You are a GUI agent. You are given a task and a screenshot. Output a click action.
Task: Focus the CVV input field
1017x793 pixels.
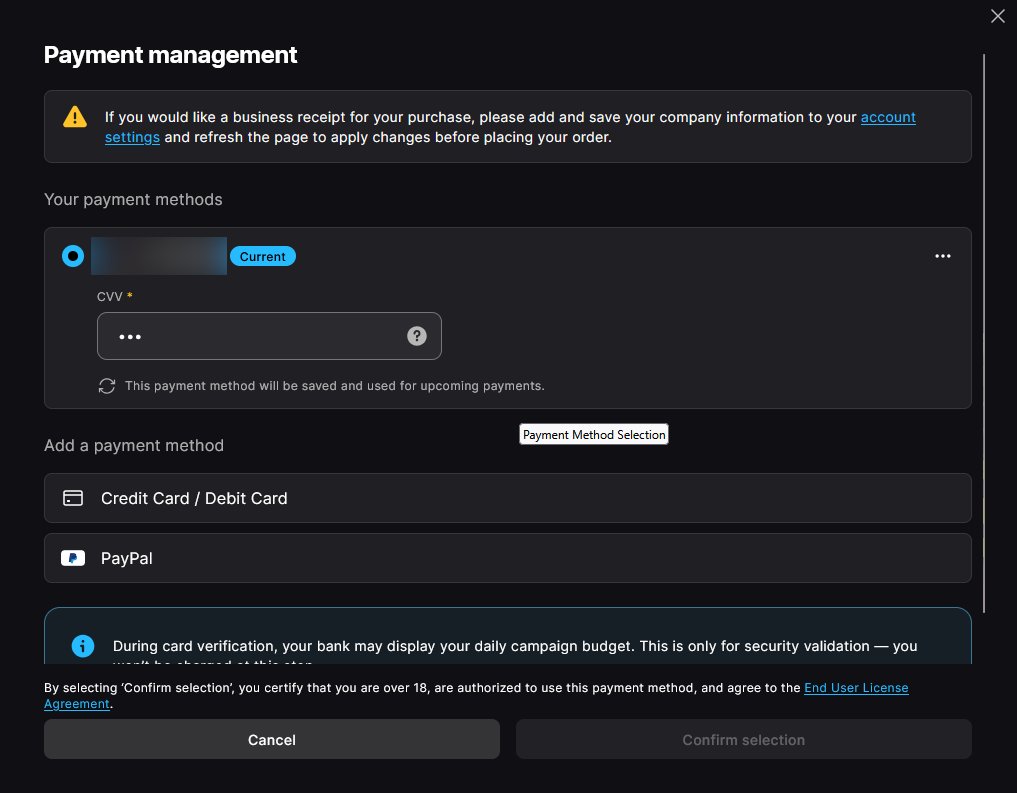click(x=269, y=336)
